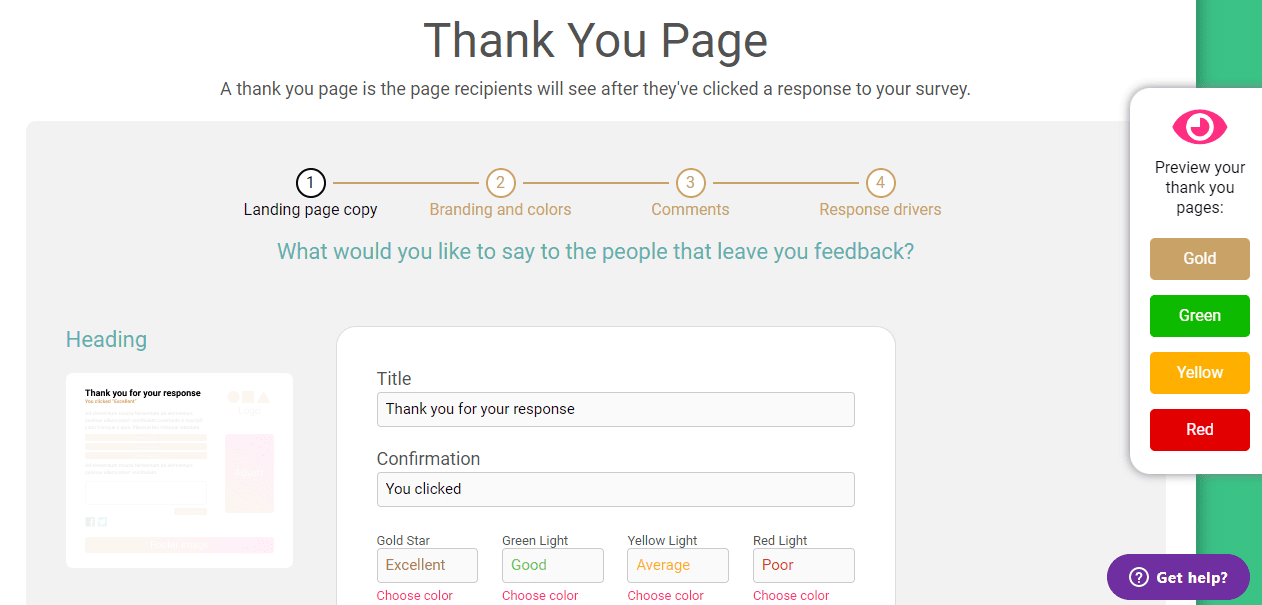Click the Title text field

pos(615,409)
